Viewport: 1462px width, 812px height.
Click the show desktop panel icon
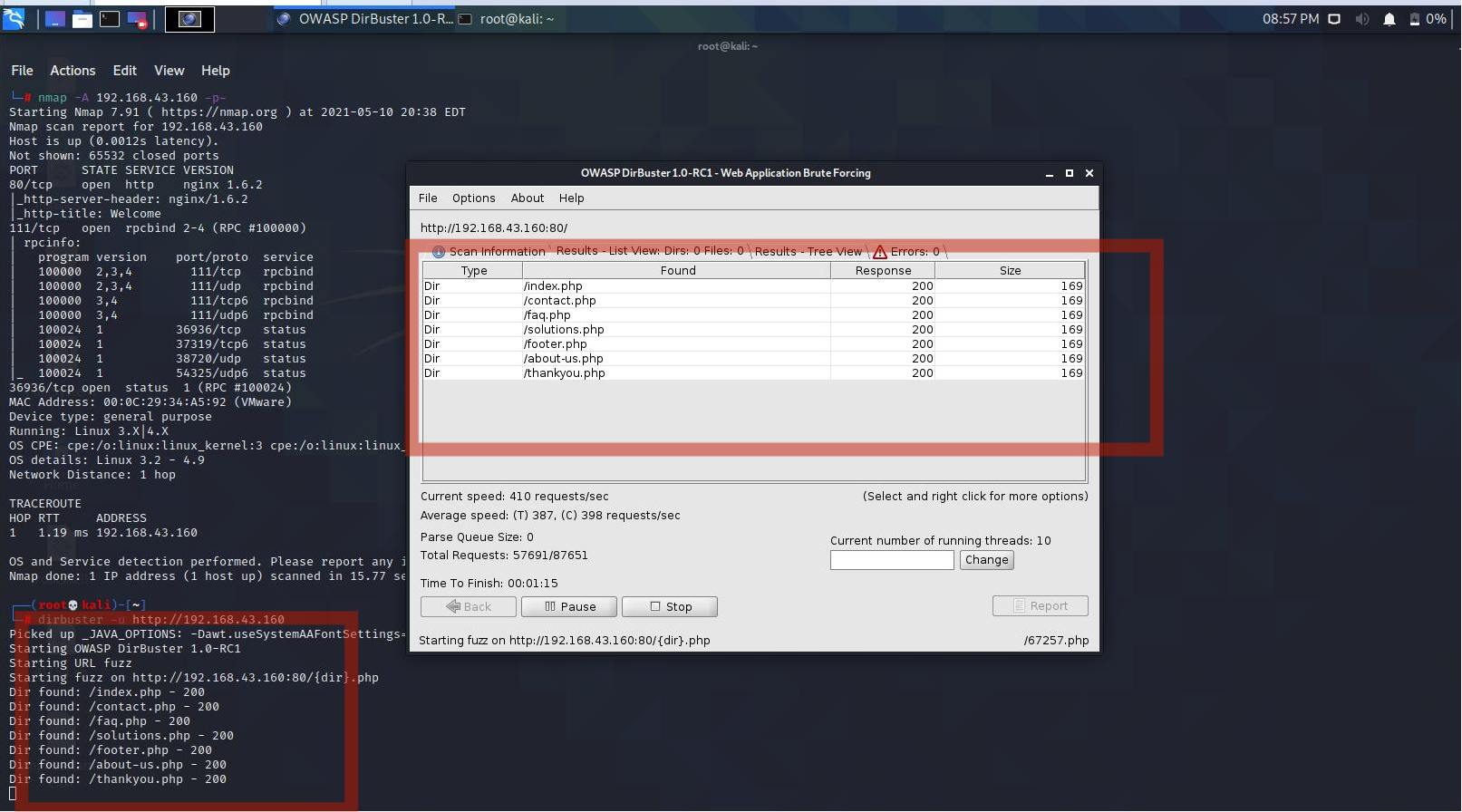pos(54,19)
